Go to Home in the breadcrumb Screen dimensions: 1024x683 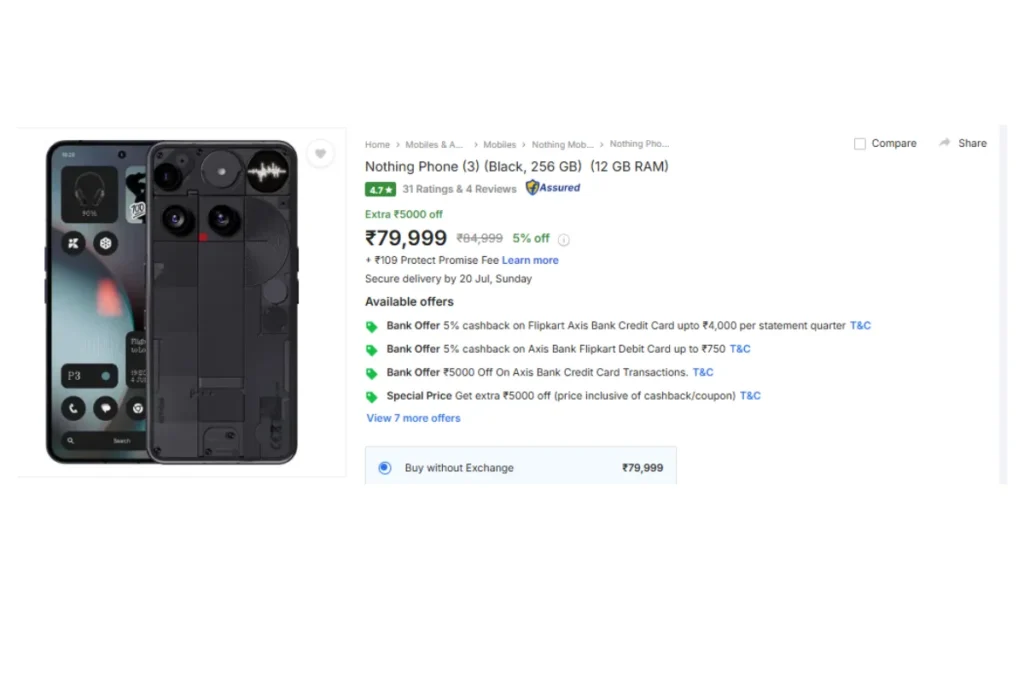(377, 145)
